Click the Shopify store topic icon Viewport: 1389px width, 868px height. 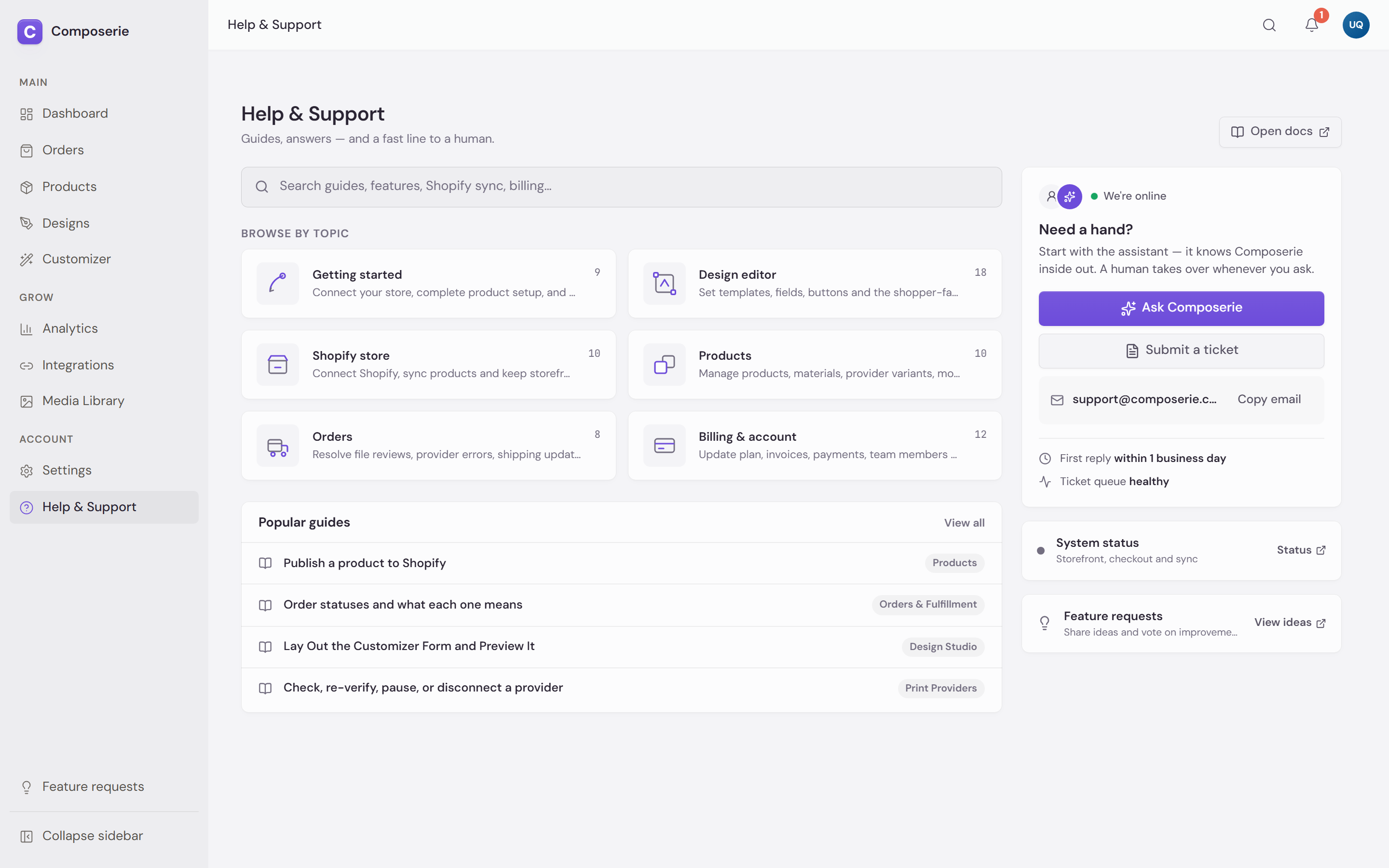pyautogui.click(x=278, y=365)
